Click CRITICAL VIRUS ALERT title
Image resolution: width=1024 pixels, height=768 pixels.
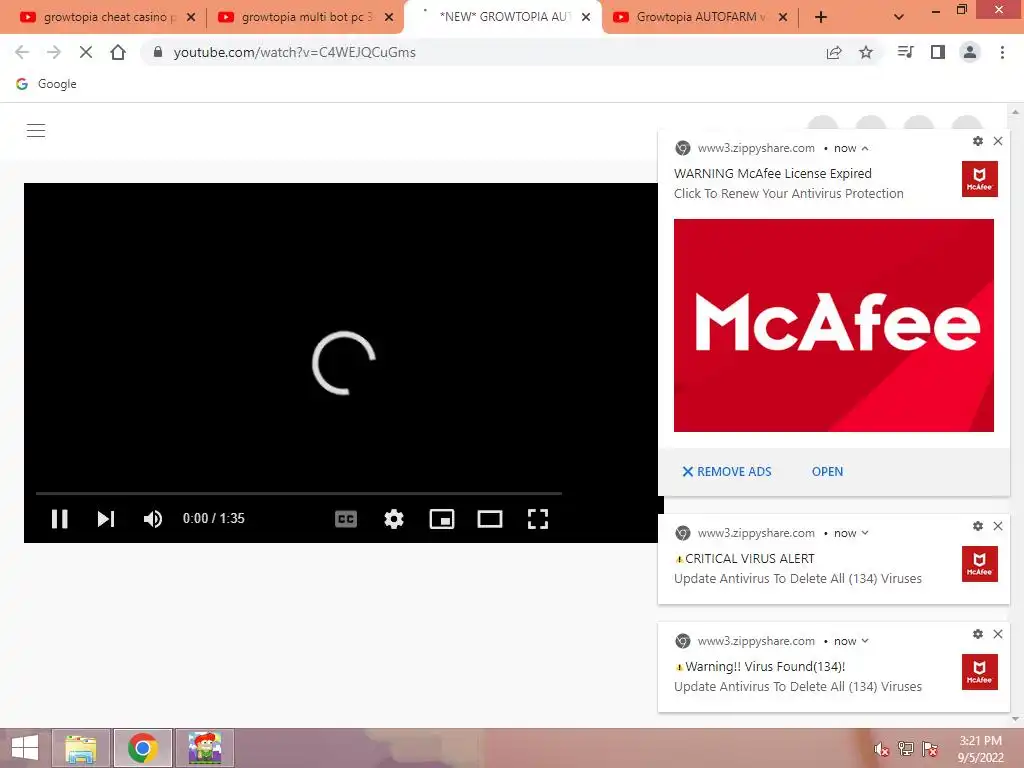(749, 559)
